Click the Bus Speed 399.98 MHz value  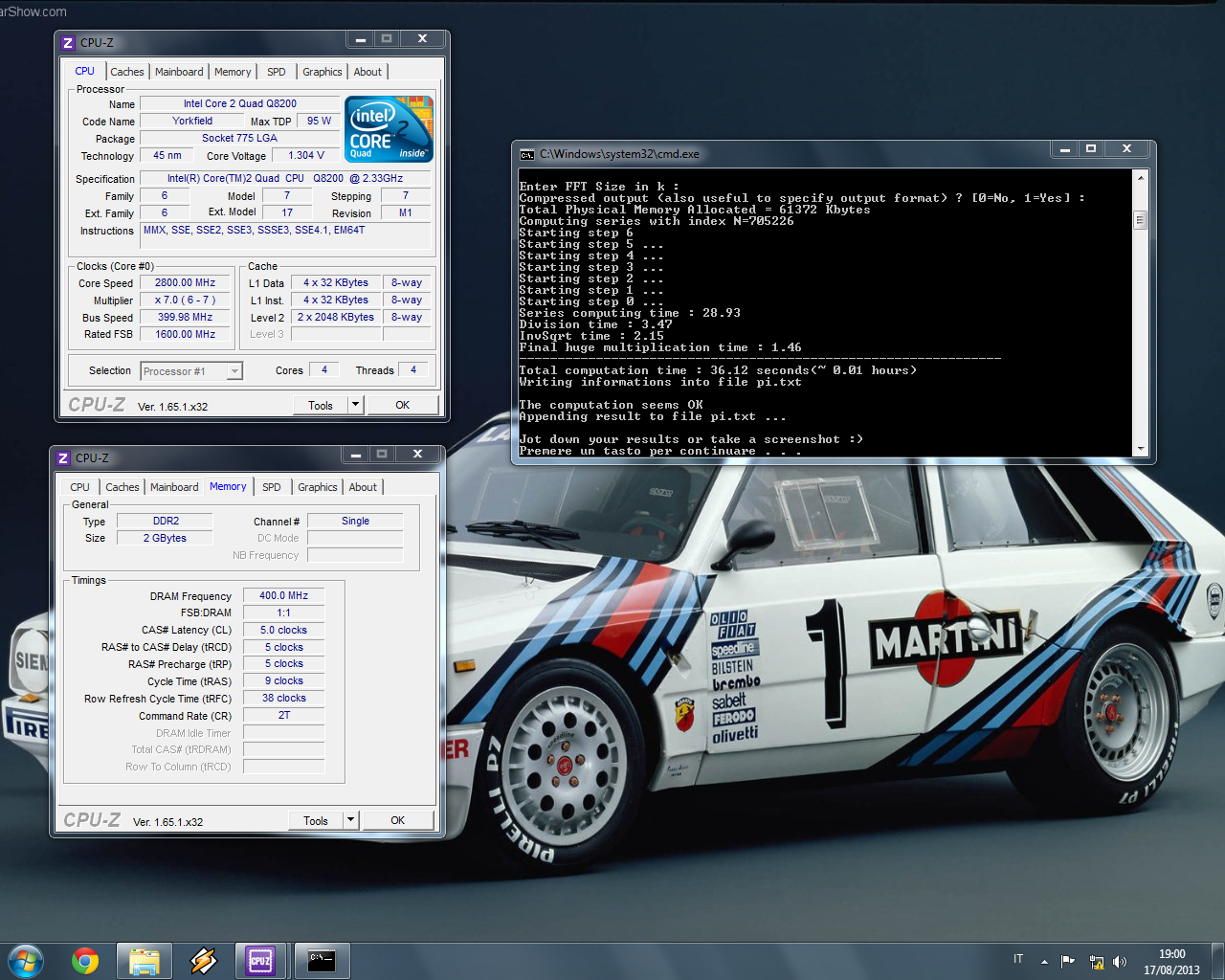(186, 317)
